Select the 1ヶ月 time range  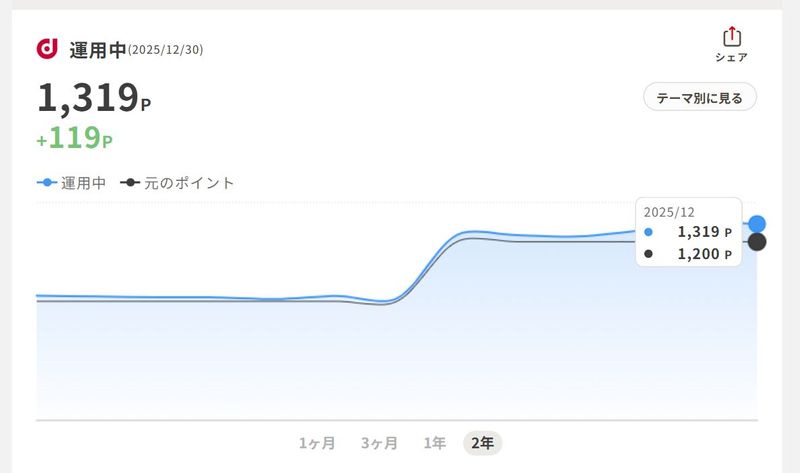(x=317, y=443)
